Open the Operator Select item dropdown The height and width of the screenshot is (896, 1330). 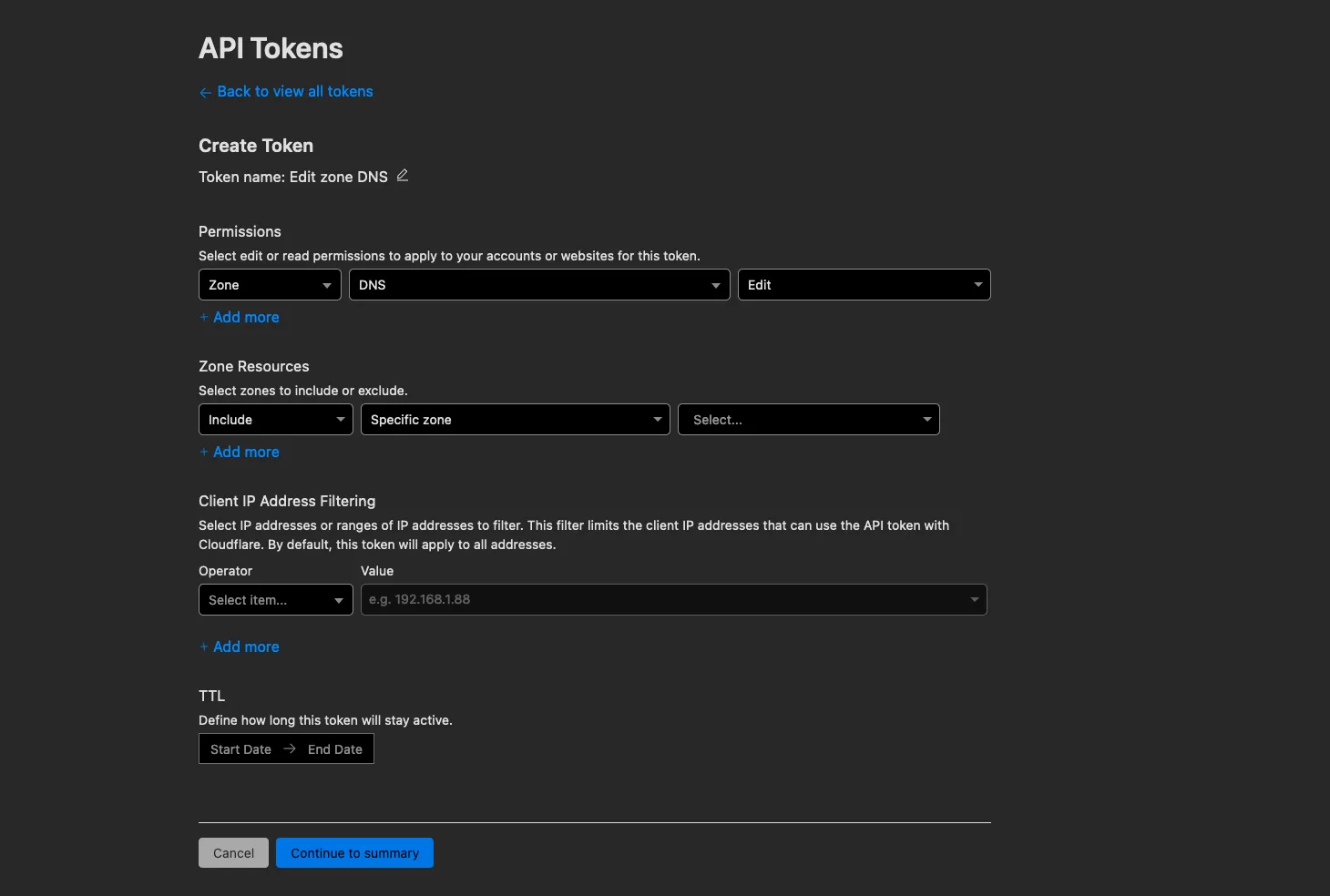click(275, 600)
